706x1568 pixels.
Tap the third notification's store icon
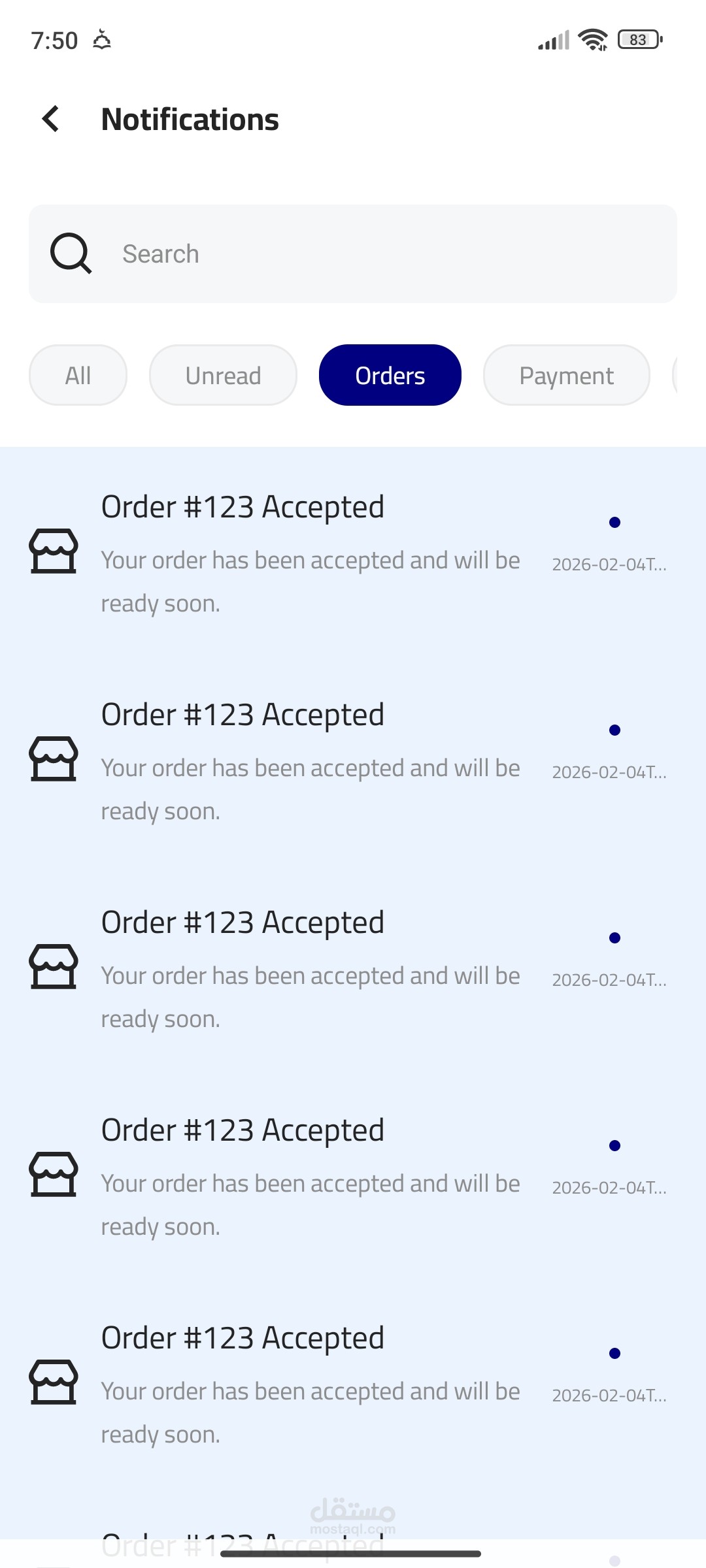point(54,966)
